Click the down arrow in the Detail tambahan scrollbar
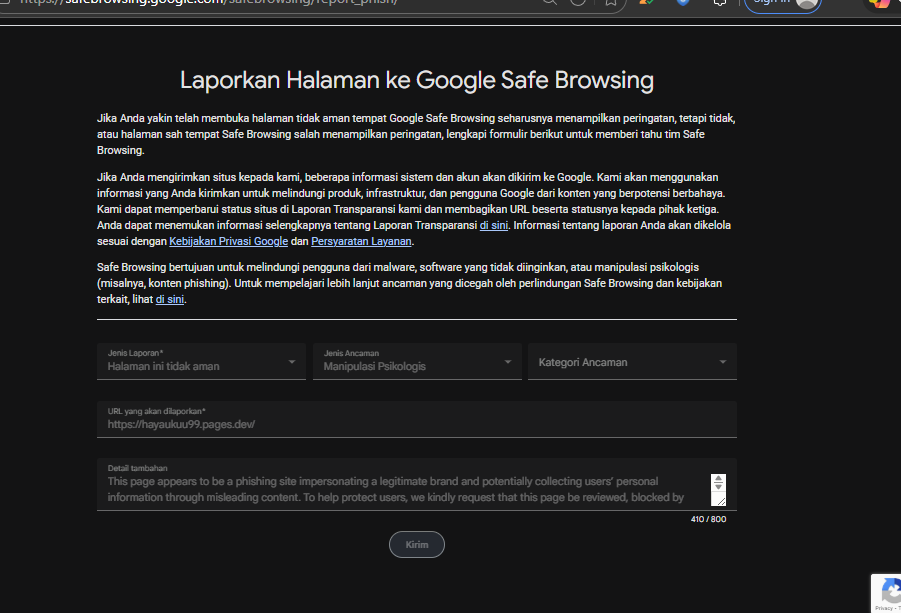Image resolution: width=901 pixels, height=613 pixels. (x=718, y=487)
